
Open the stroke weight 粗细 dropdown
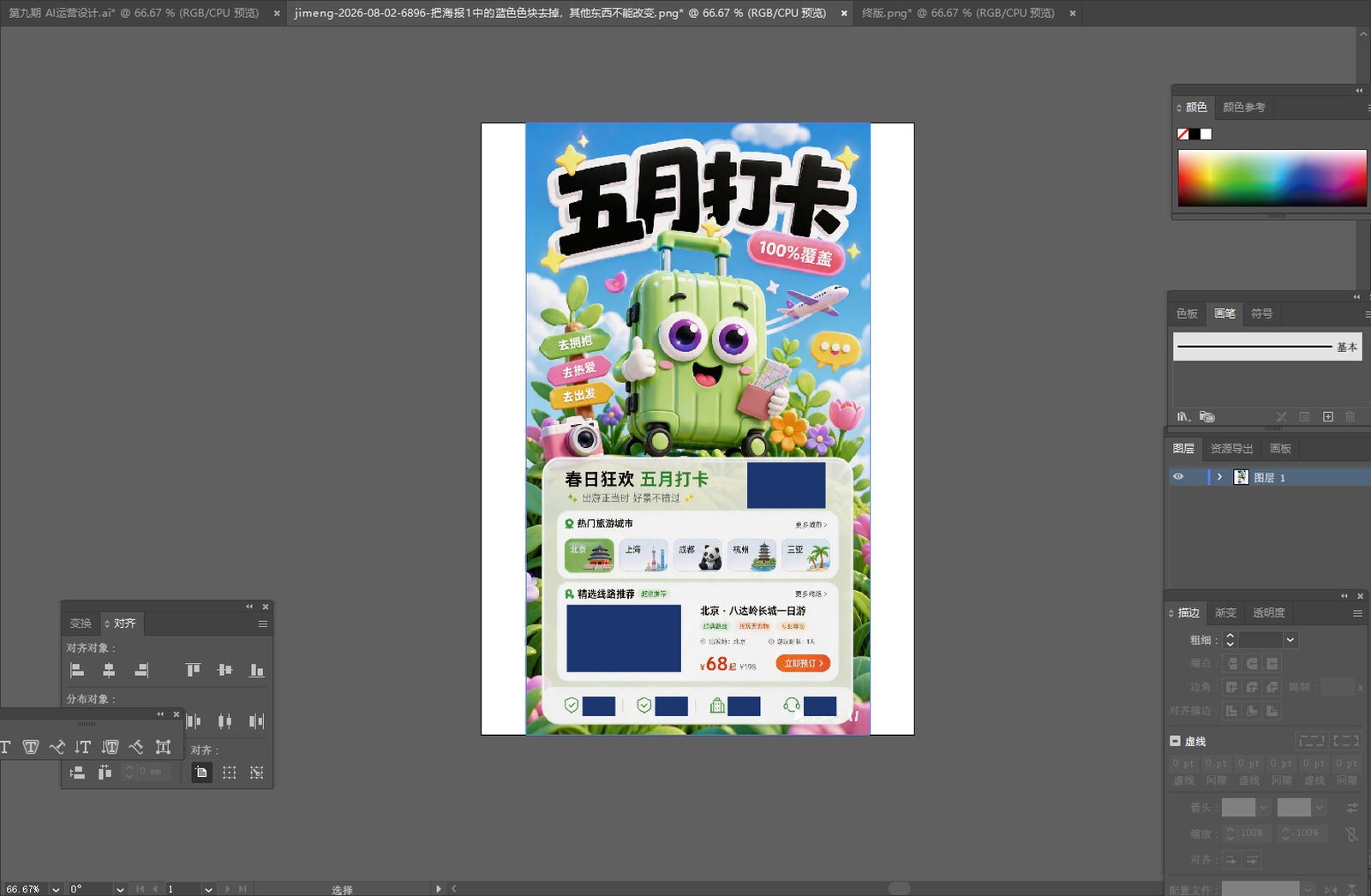(1290, 640)
